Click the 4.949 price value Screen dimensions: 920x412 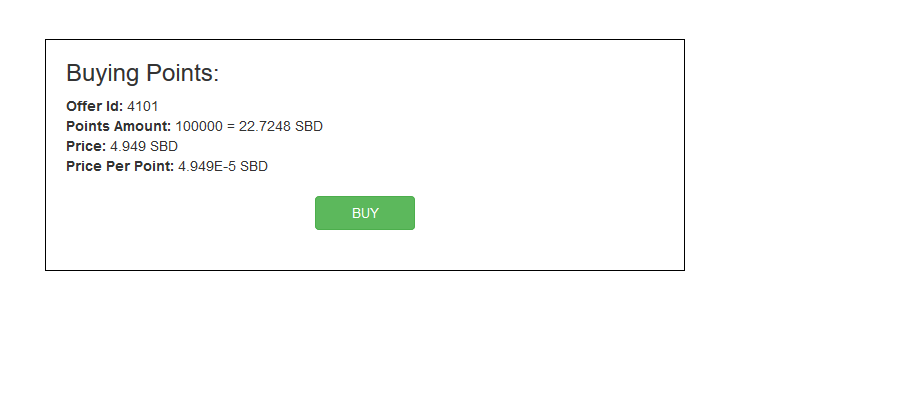click(127, 146)
